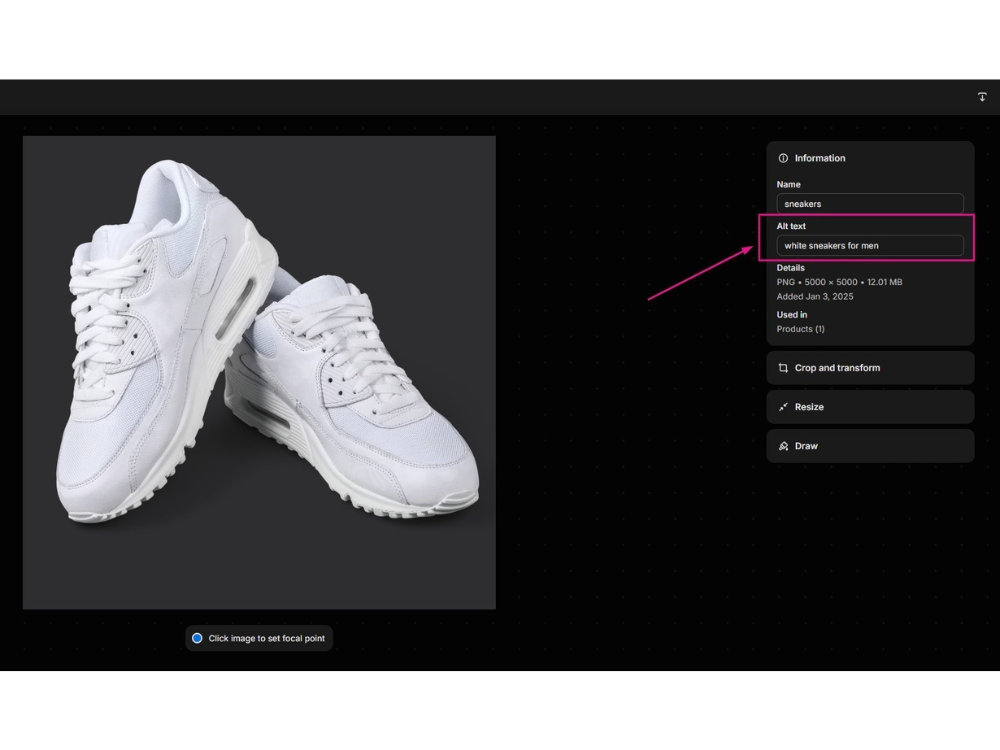The width and height of the screenshot is (1000, 750).
Task: Click the Used in label
Action: point(791,314)
